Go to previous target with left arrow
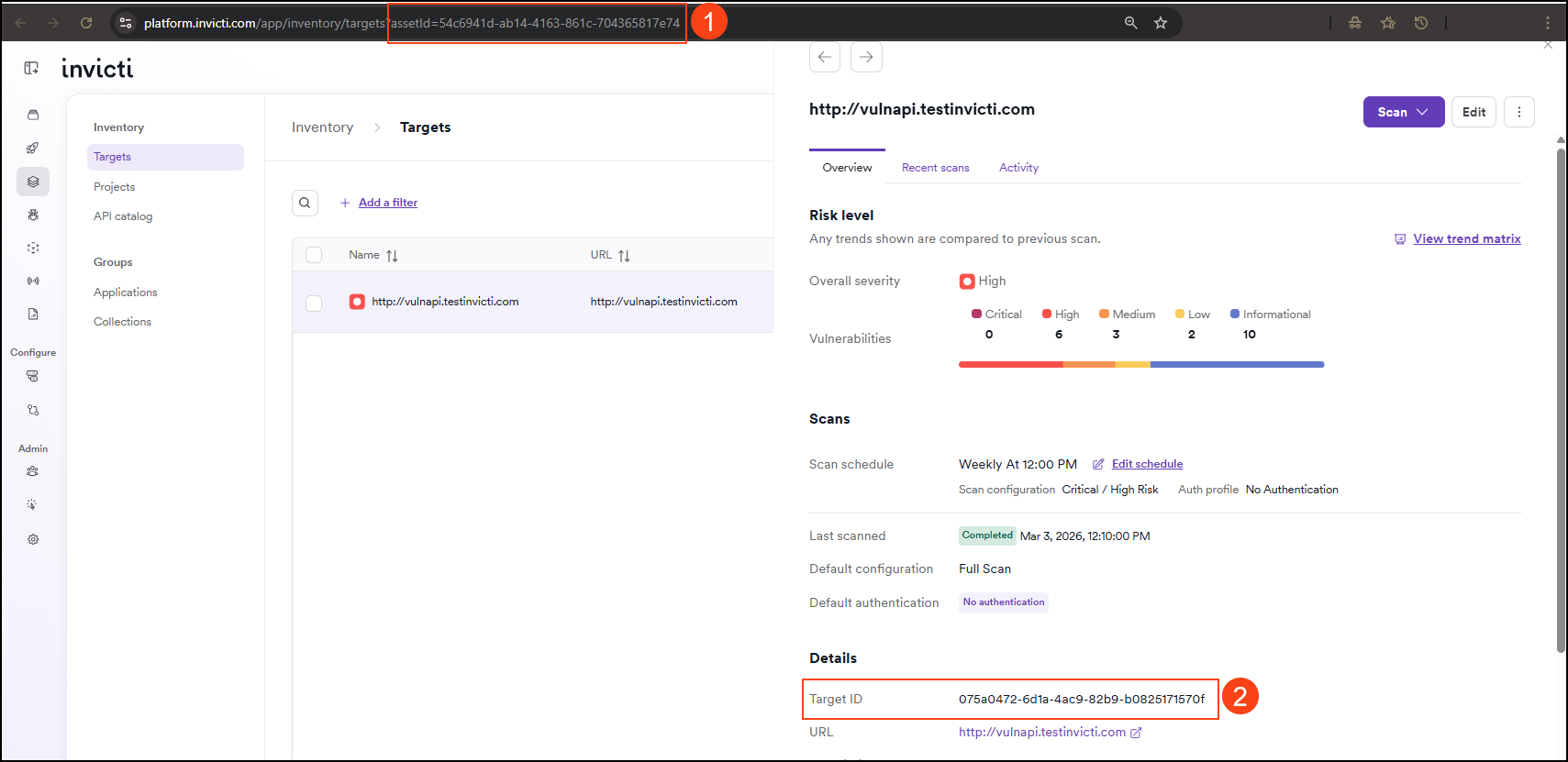 coord(825,57)
